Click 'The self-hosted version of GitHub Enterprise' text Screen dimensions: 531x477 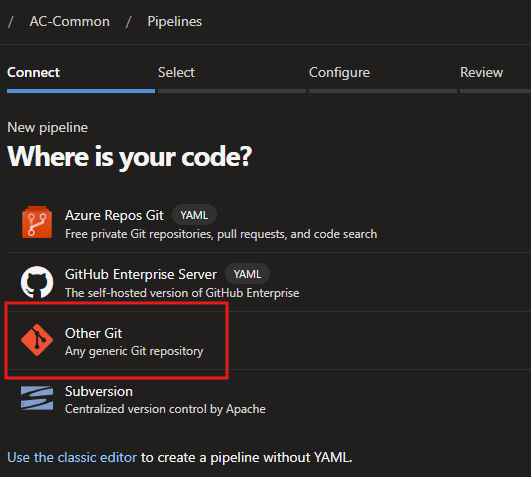[x=182, y=293]
